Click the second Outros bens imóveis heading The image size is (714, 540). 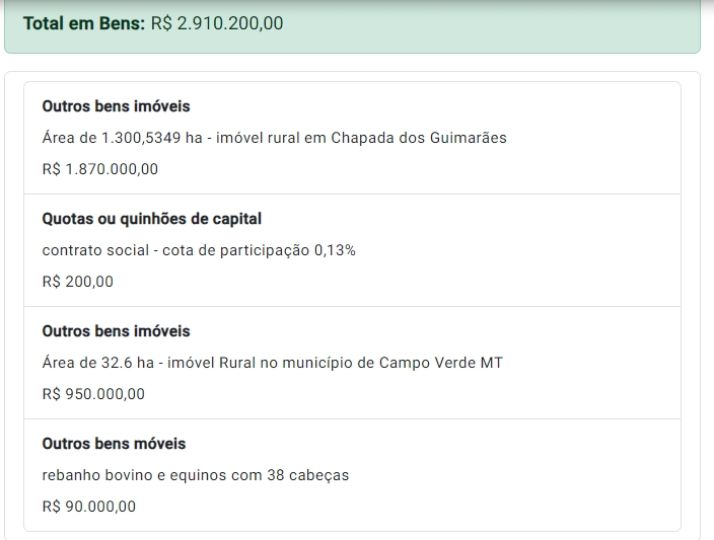[116, 331]
